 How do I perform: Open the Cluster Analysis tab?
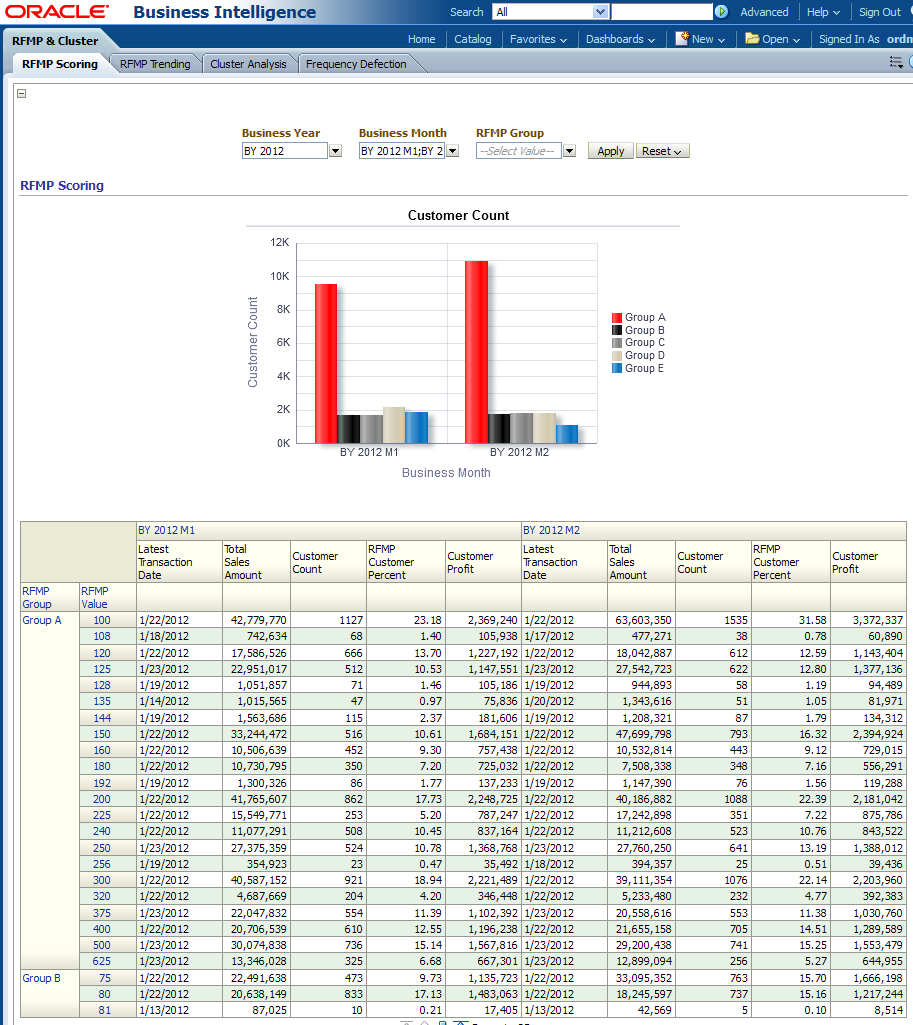pos(248,64)
